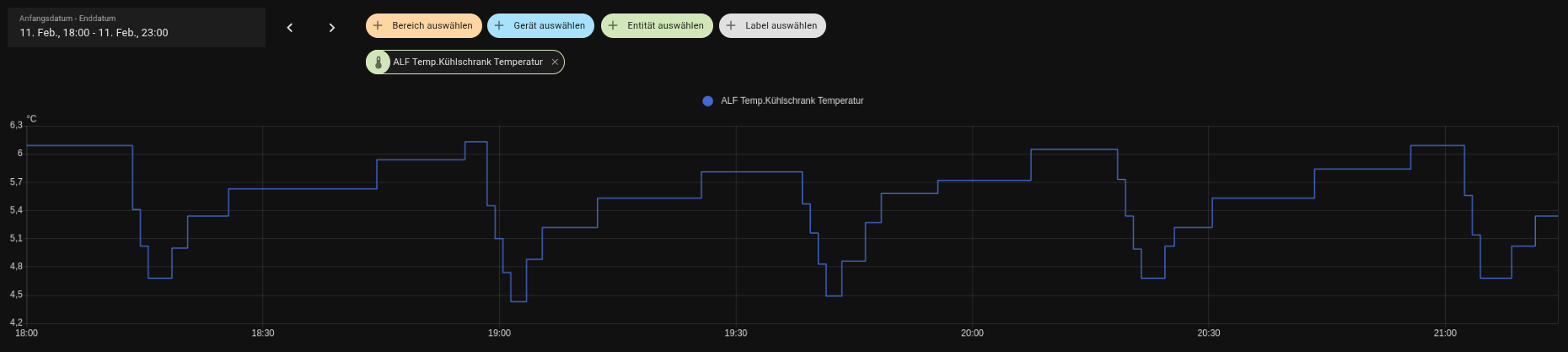Select the ALF Temp.Kühlschrank Temperatur chip label
Screen dimensions: 1568x352
coord(468,62)
